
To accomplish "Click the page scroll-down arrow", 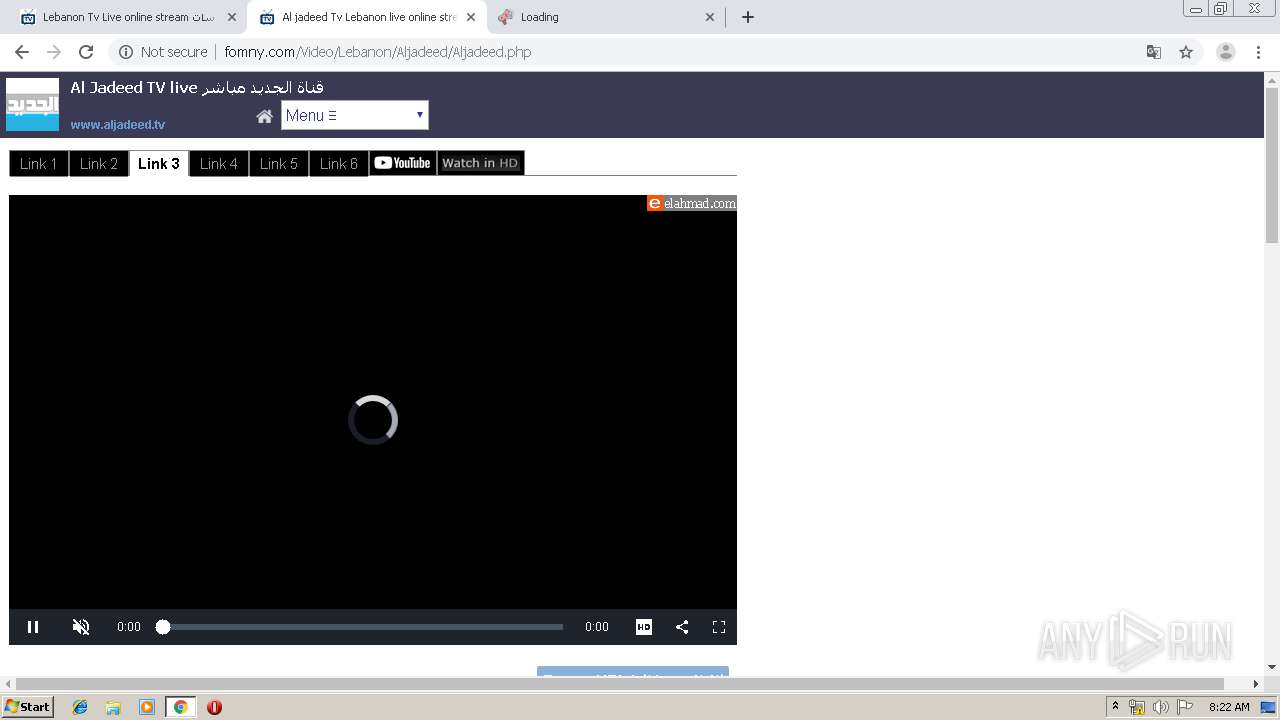I will 1272,667.
